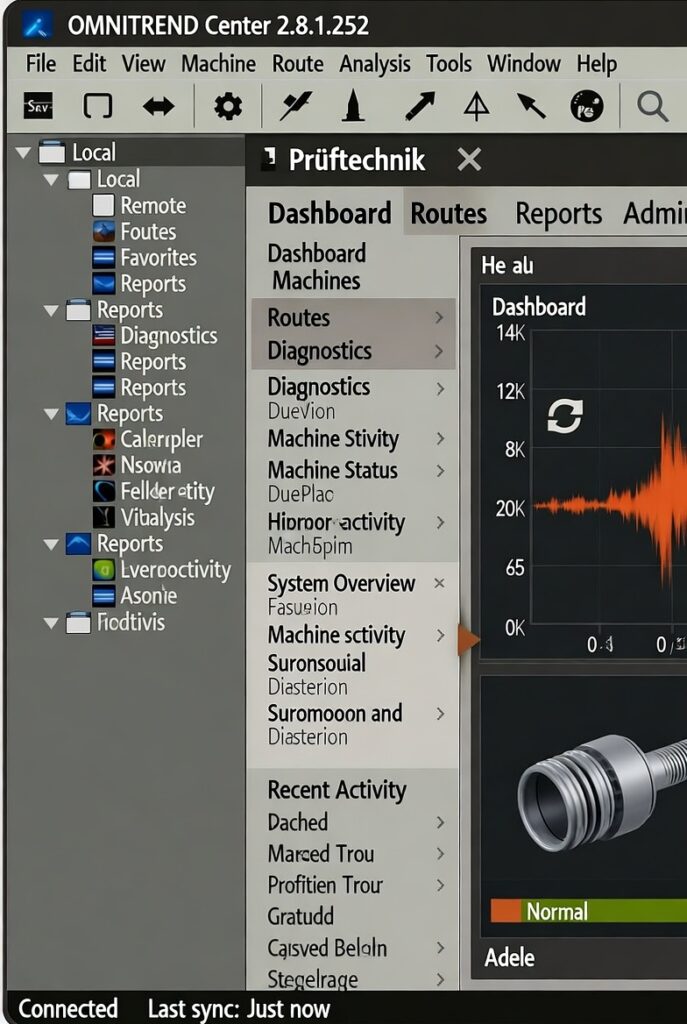Click the Save icon in toolbar
The image size is (687, 1024).
[x=39, y=106]
